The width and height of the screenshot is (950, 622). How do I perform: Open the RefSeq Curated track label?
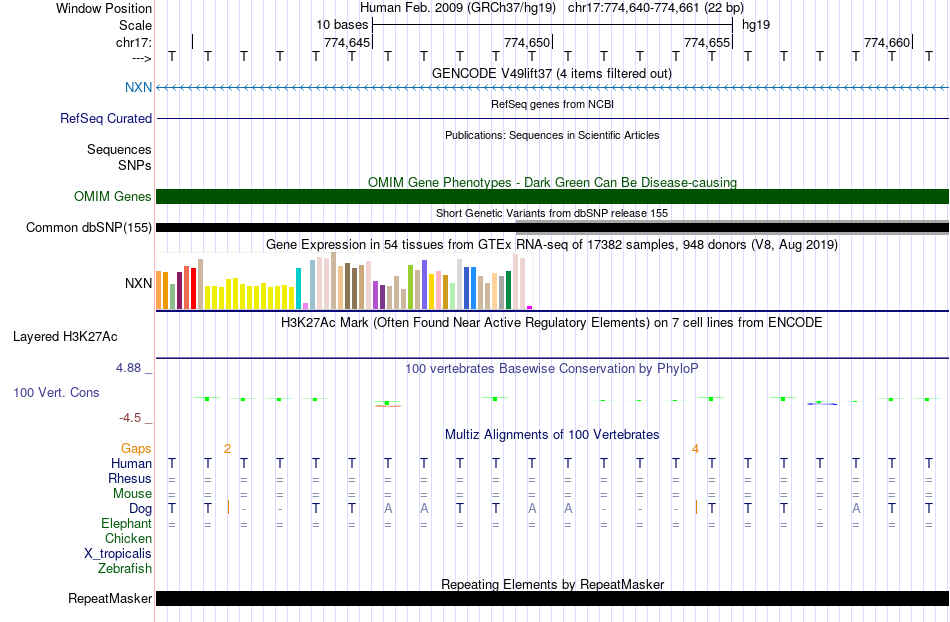(106, 118)
